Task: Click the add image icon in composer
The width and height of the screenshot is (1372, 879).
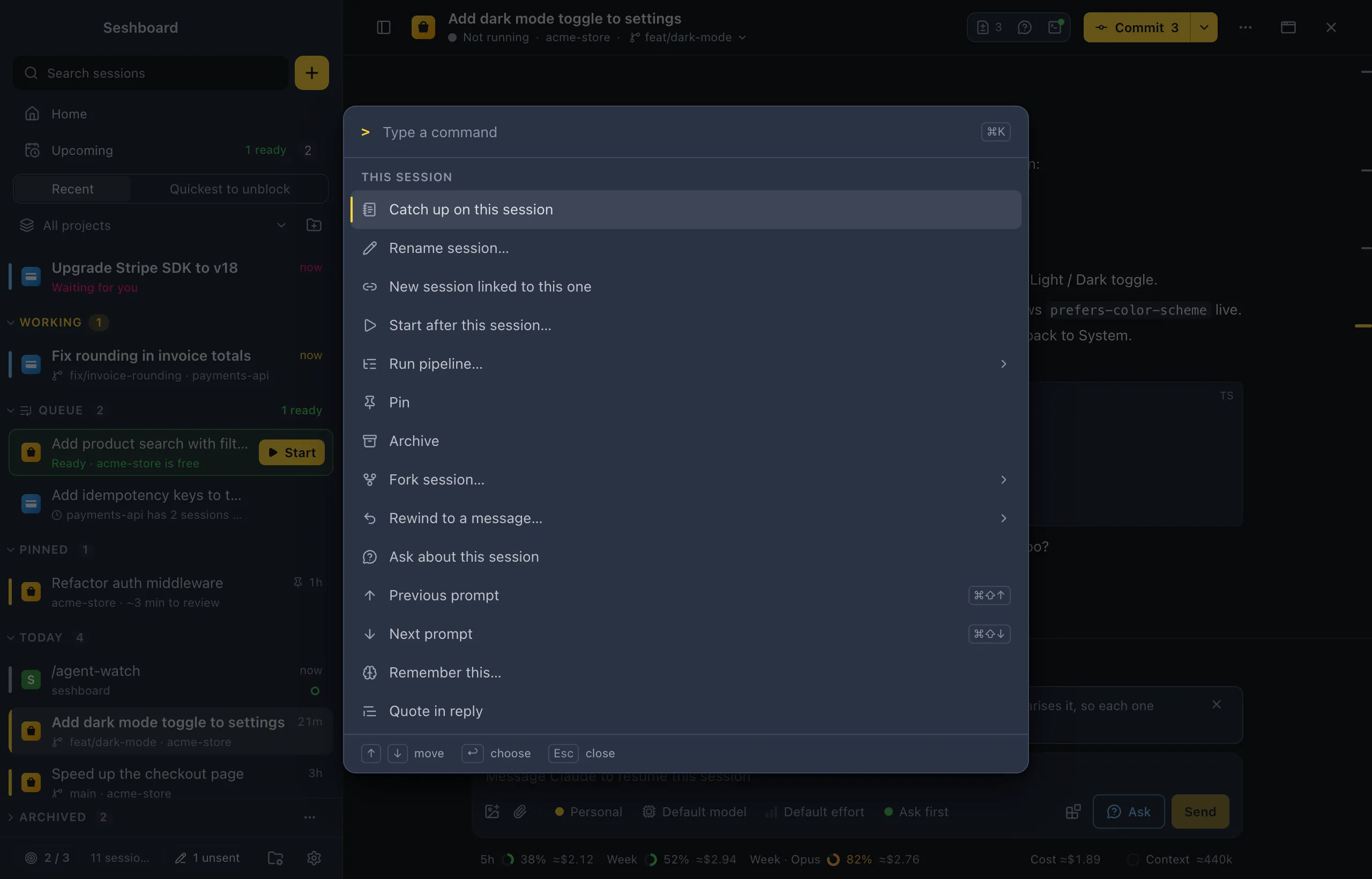Action: pos(492,811)
